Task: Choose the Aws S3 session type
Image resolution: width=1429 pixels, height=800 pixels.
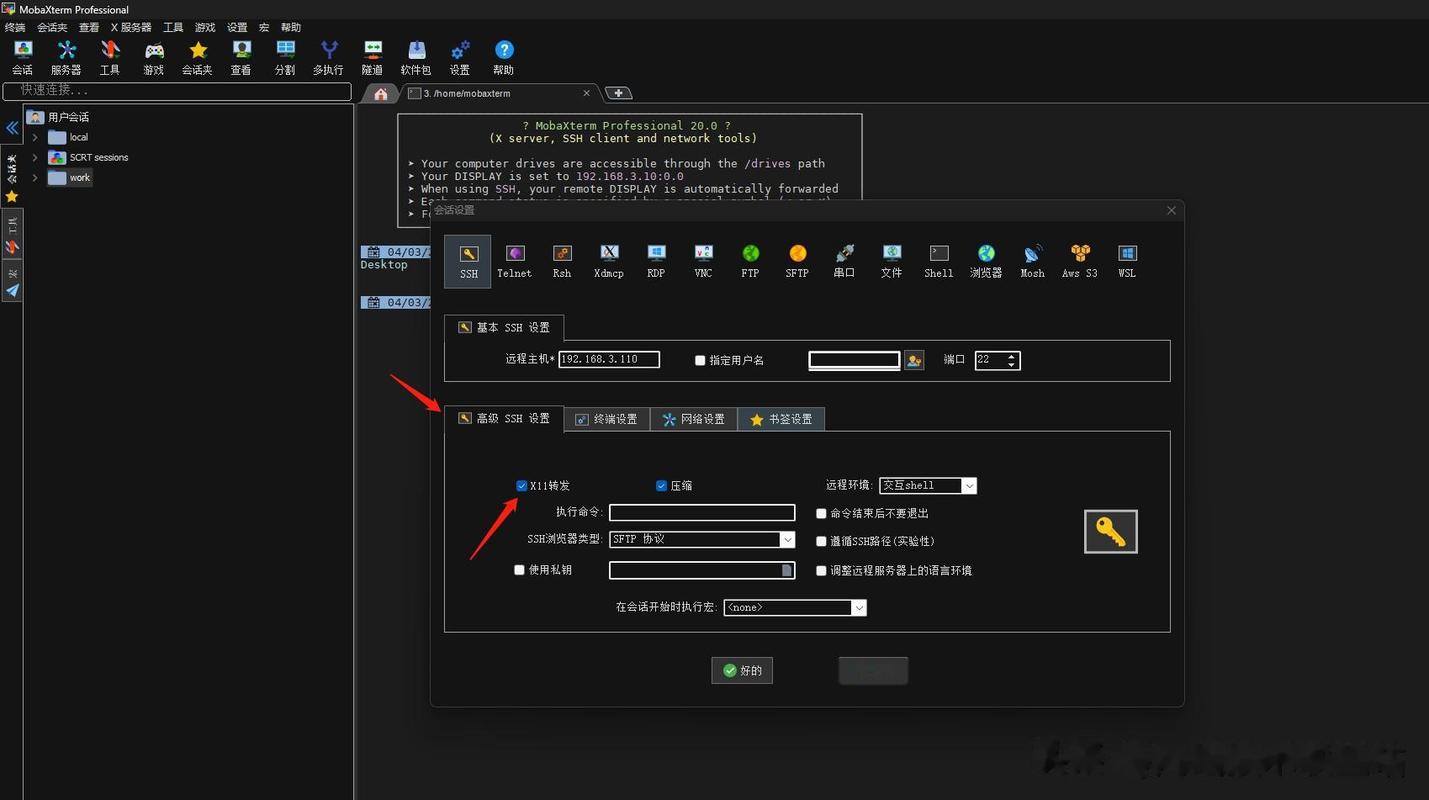Action: pyautogui.click(x=1079, y=261)
